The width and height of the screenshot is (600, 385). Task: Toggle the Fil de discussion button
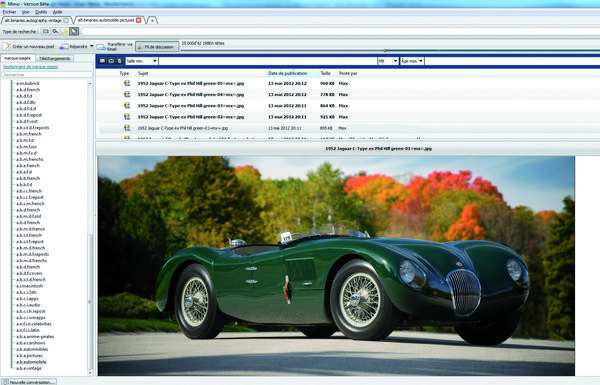[157, 47]
